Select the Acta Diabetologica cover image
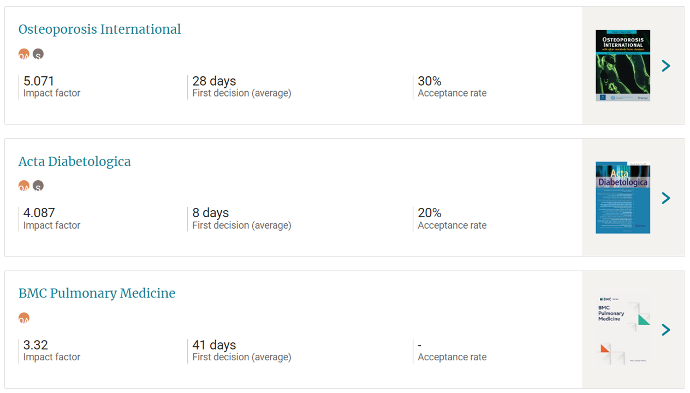Image resolution: width=690 pixels, height=393 pixels. pyautogui.click(x=623, y=198)
